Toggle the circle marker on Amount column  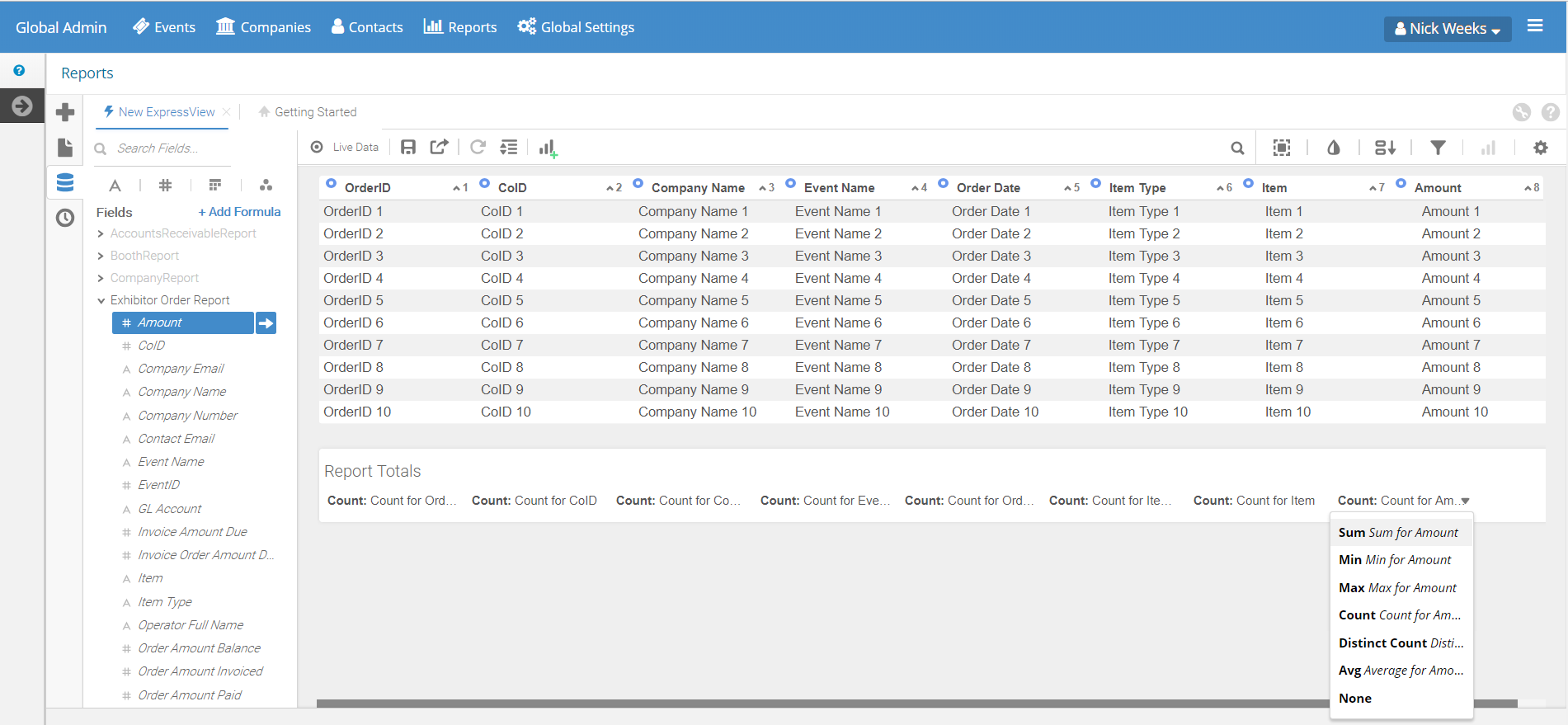[1401, 184]
